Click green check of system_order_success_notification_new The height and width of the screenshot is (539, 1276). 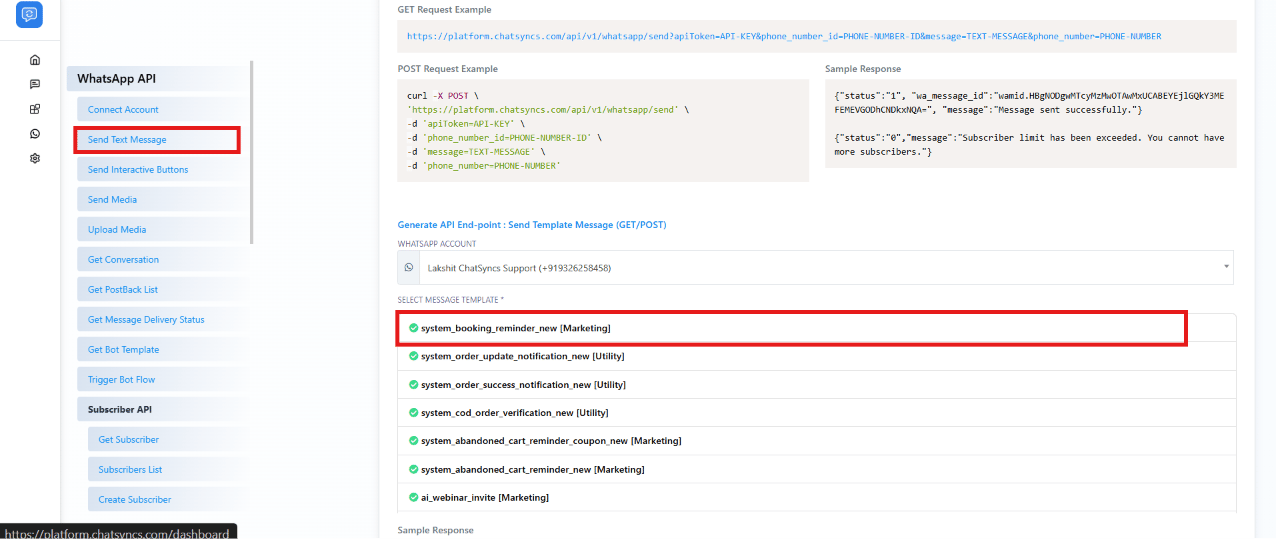click(413, 384)
